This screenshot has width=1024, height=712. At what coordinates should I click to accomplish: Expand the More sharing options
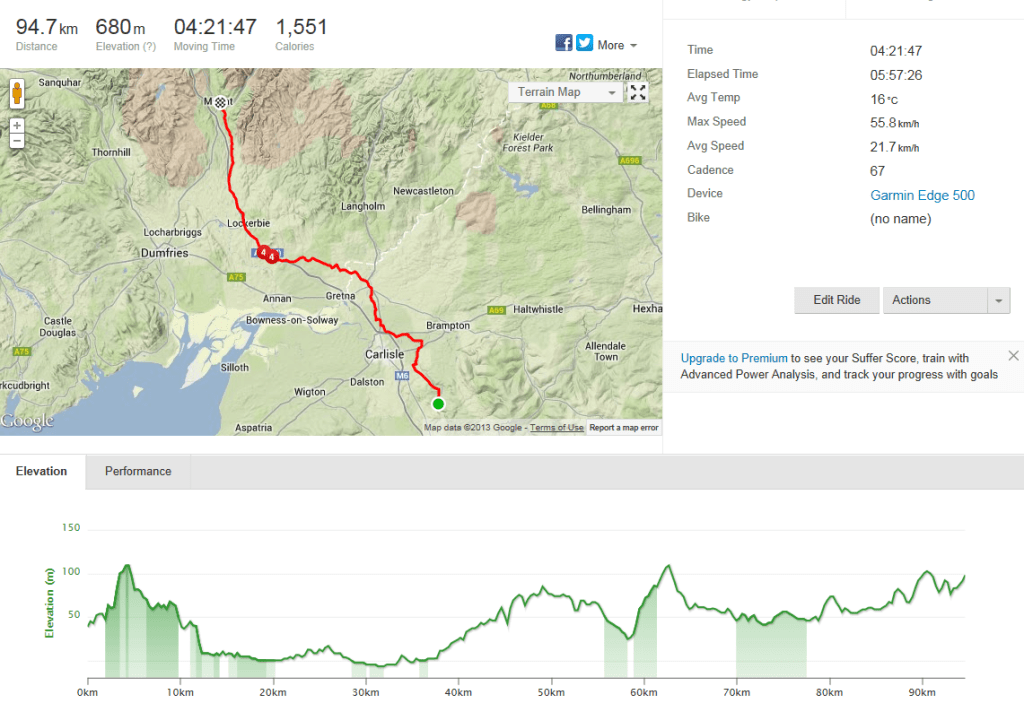[617, 45]
